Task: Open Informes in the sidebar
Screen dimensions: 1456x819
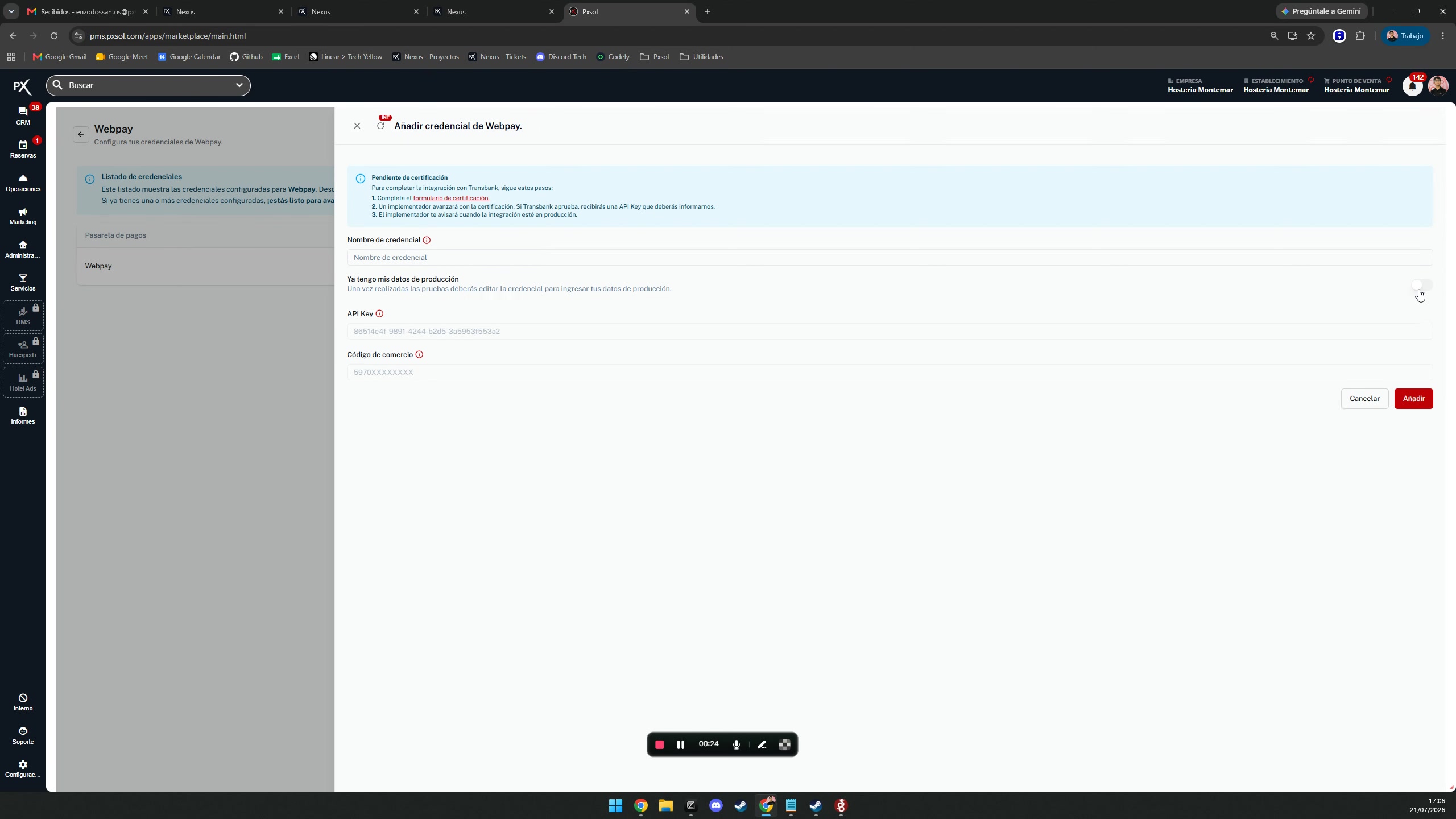Action: coord(23,416)
